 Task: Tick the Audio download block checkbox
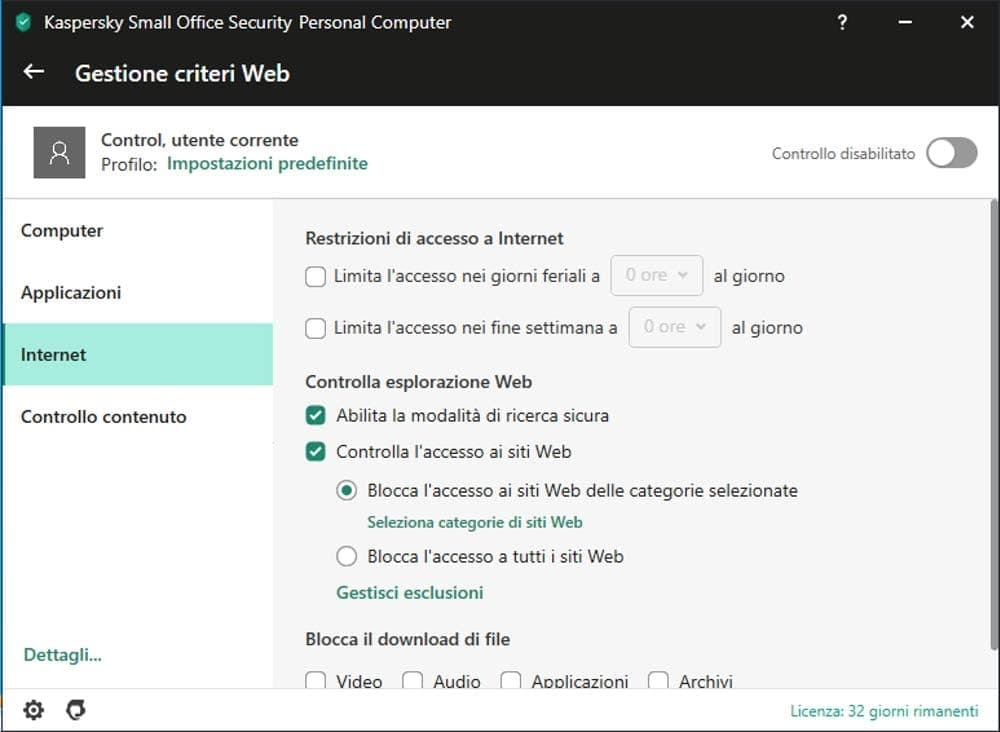coord(412,680)
